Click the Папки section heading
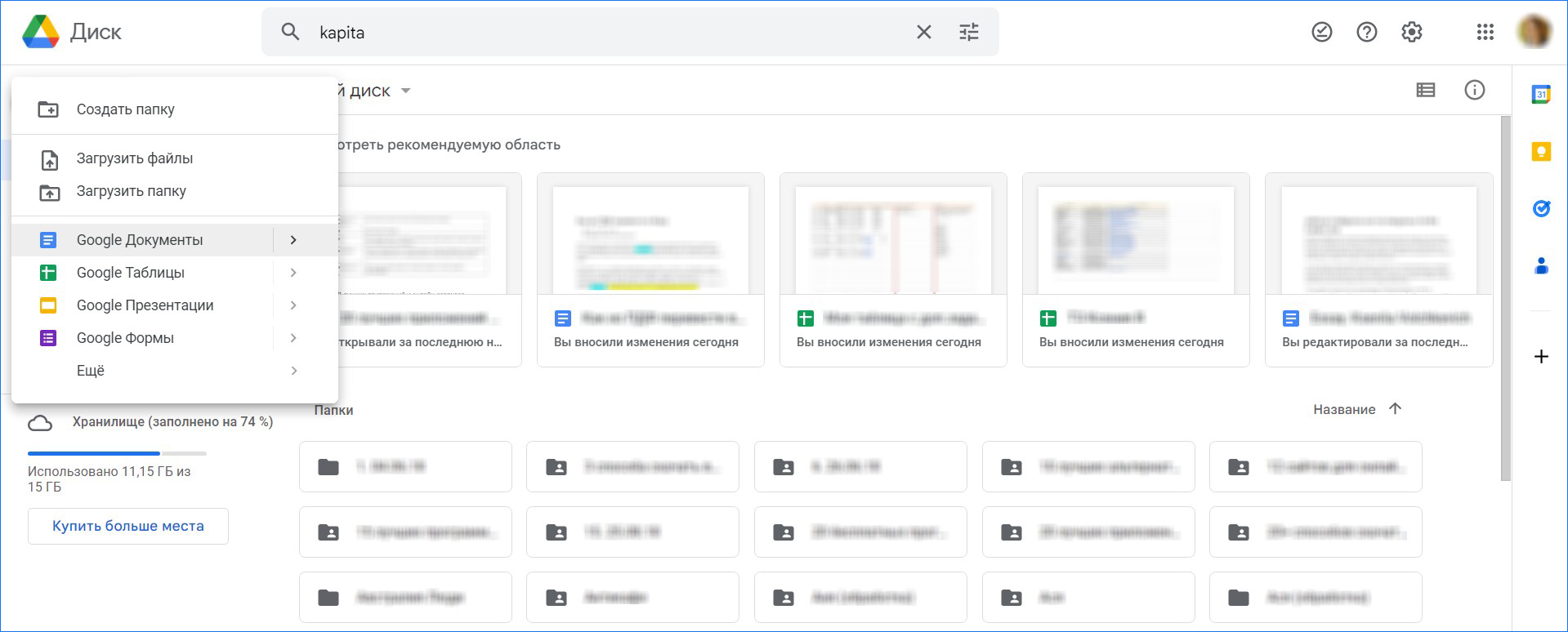 pyautogui.click(x=333, y=410)
